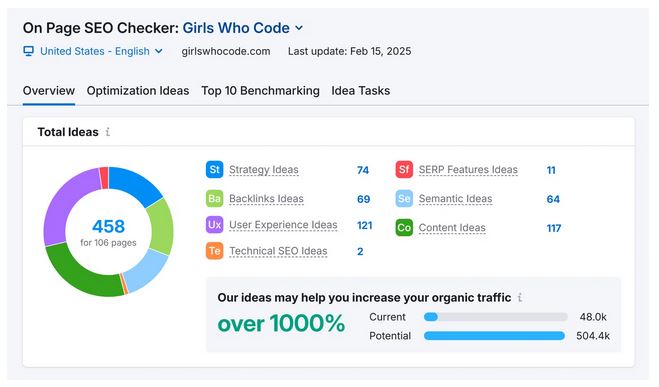The image size is (659, 387).
Task: Click the dark green Co Content icon
Action: [404, 227]
